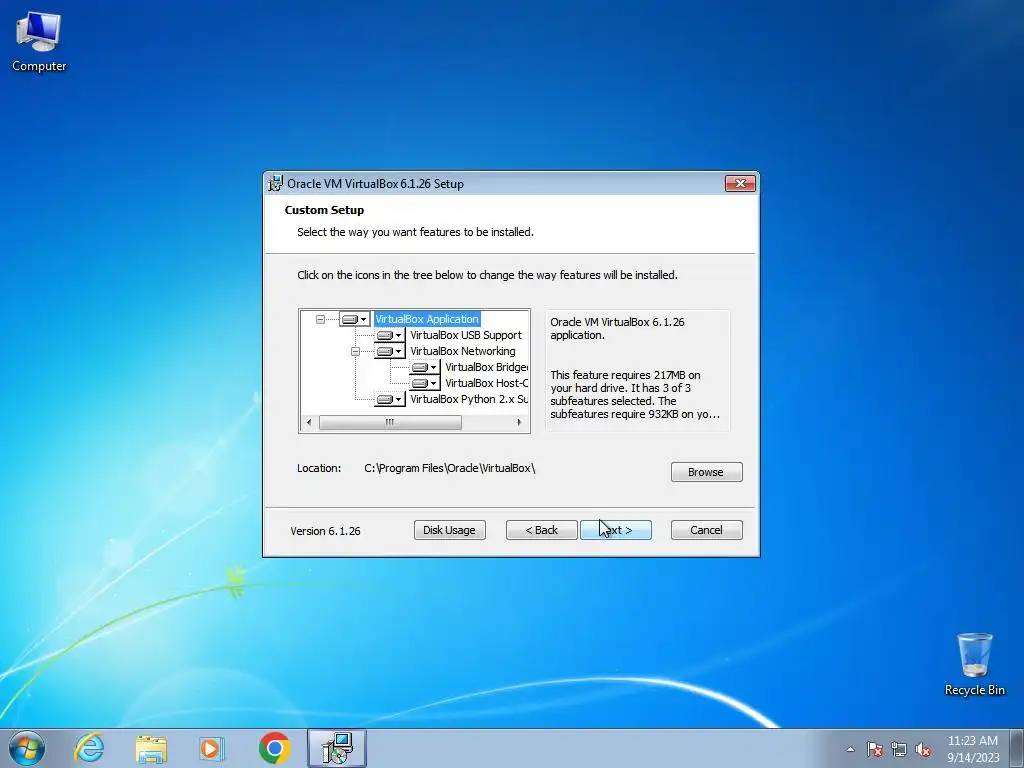Viewport: 1024px width, 768px height.
Task: Launch Internet Explorer from taskbar
Action: tap(89, 748)
